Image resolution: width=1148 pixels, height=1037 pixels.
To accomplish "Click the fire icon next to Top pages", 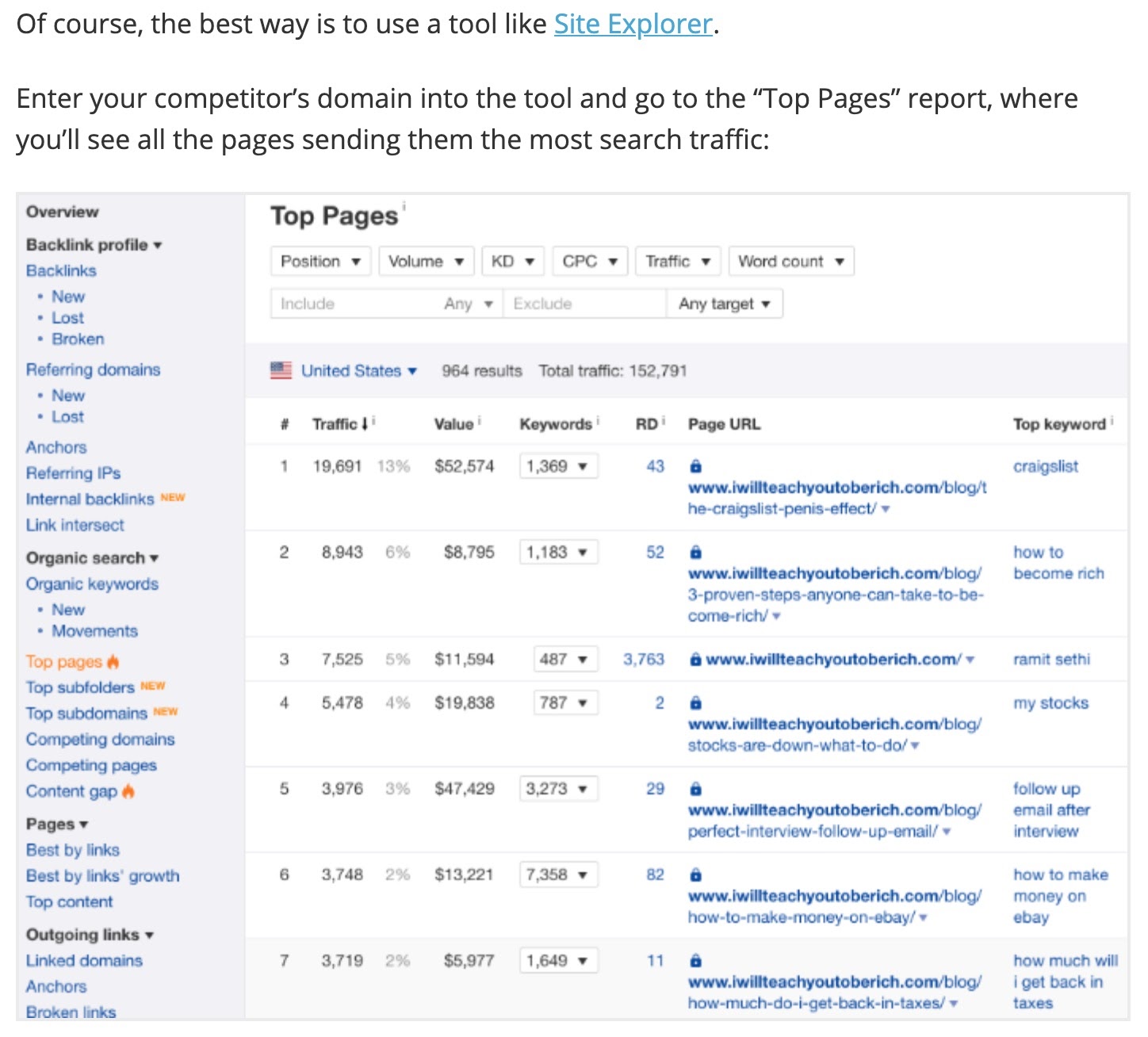I will tap(111, 661).
